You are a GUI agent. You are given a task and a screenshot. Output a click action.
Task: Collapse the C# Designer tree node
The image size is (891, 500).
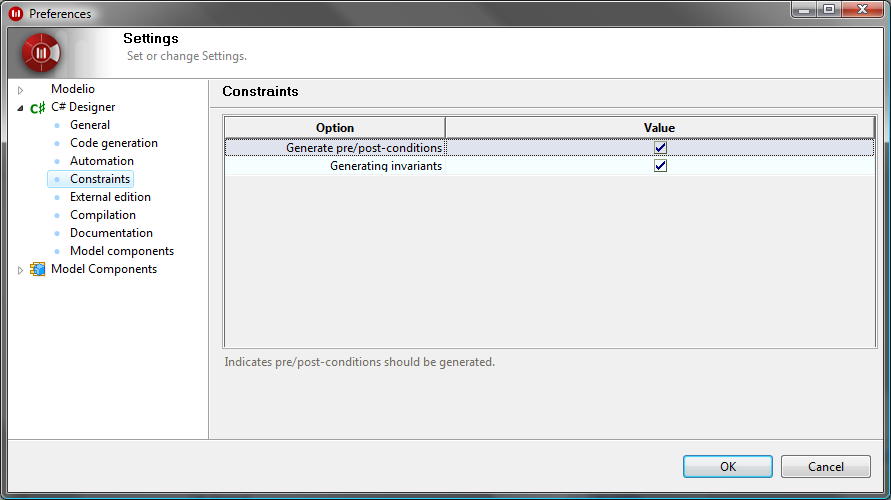click(x=20, y=108)
